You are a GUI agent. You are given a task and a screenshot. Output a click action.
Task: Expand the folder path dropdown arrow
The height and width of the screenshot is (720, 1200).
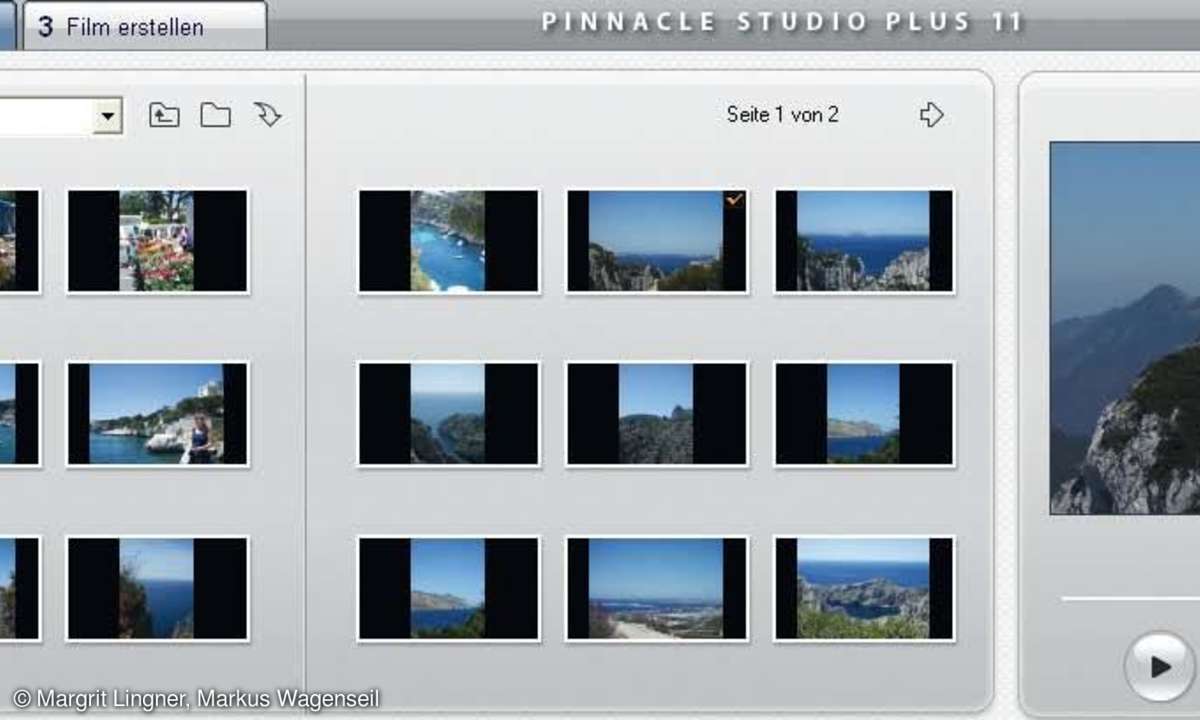[x=107, y=116]
